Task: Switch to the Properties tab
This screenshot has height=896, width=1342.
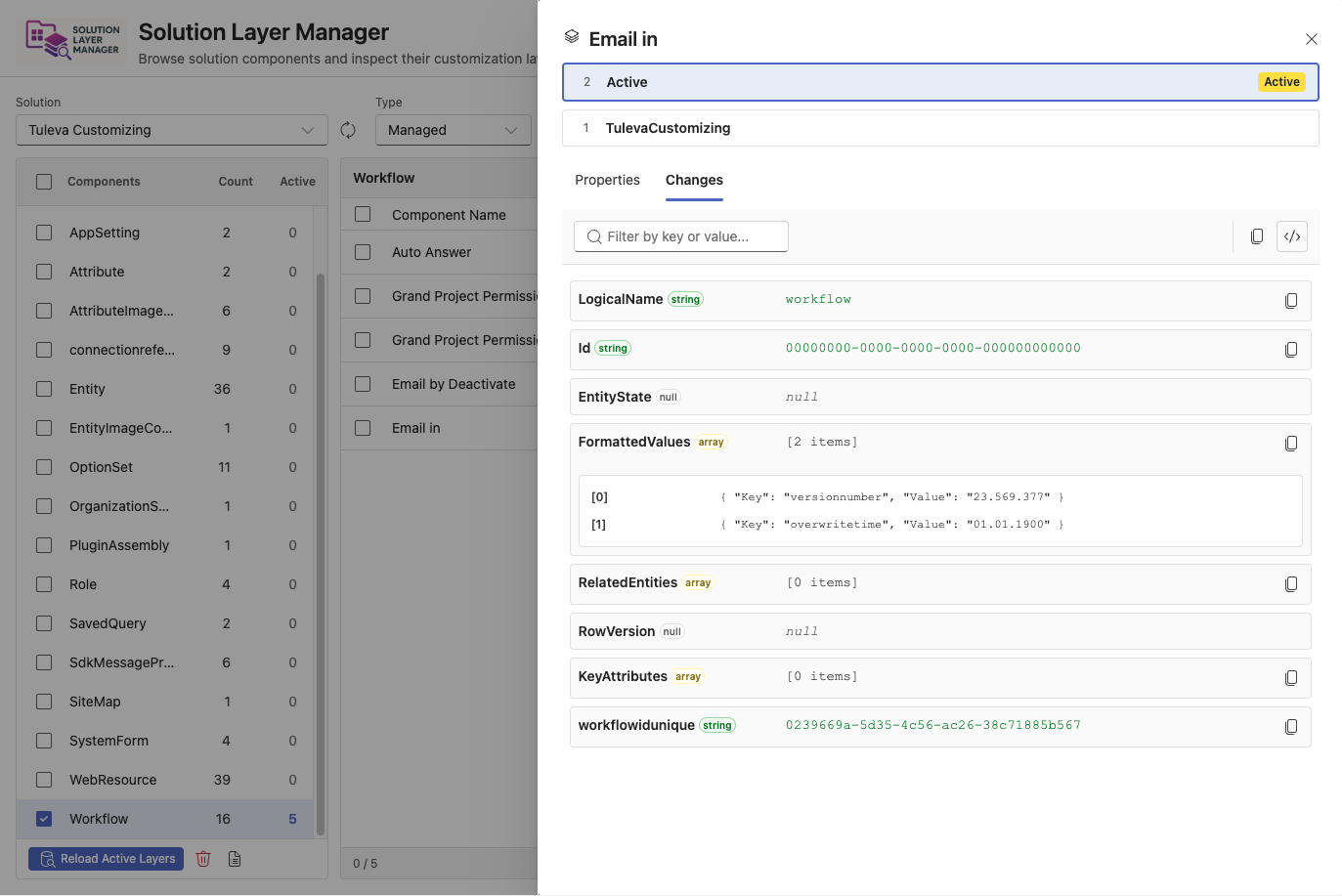Action: point(607,180)
